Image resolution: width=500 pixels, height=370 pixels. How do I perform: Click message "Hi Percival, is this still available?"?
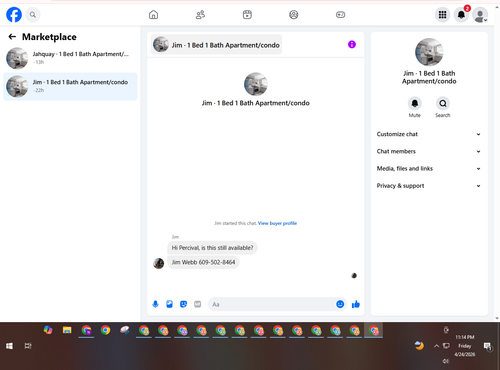point(212,248)
